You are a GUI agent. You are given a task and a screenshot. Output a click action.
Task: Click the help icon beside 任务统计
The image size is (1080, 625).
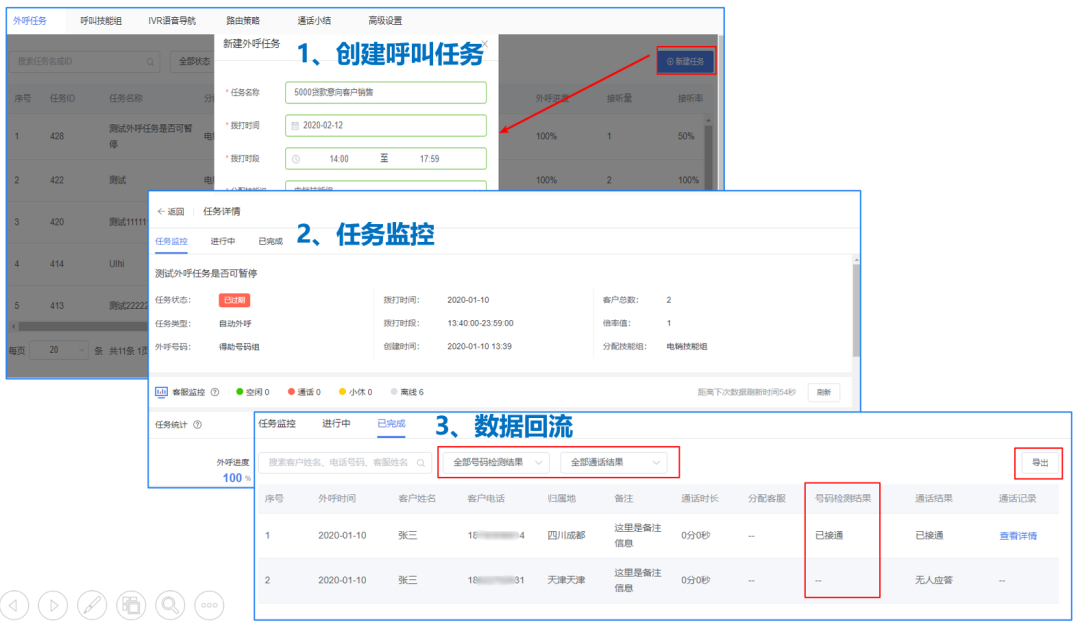[197, 424]
